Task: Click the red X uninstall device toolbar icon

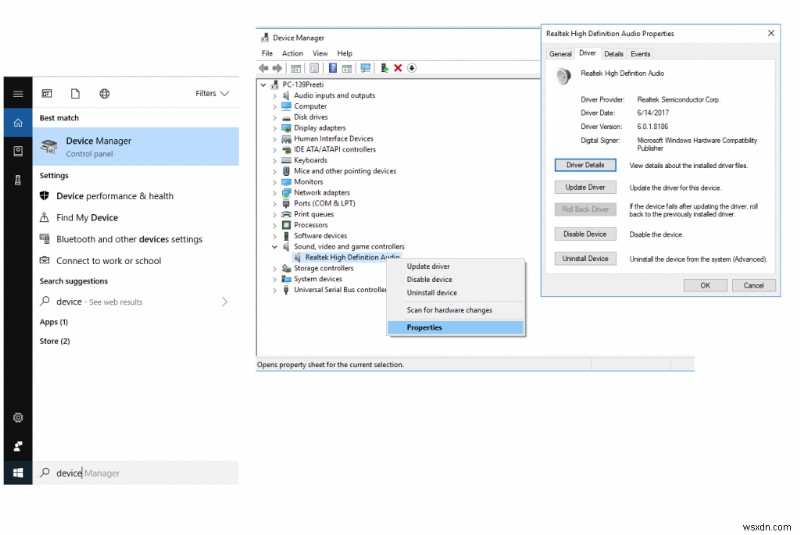Action: coord(398,68)
